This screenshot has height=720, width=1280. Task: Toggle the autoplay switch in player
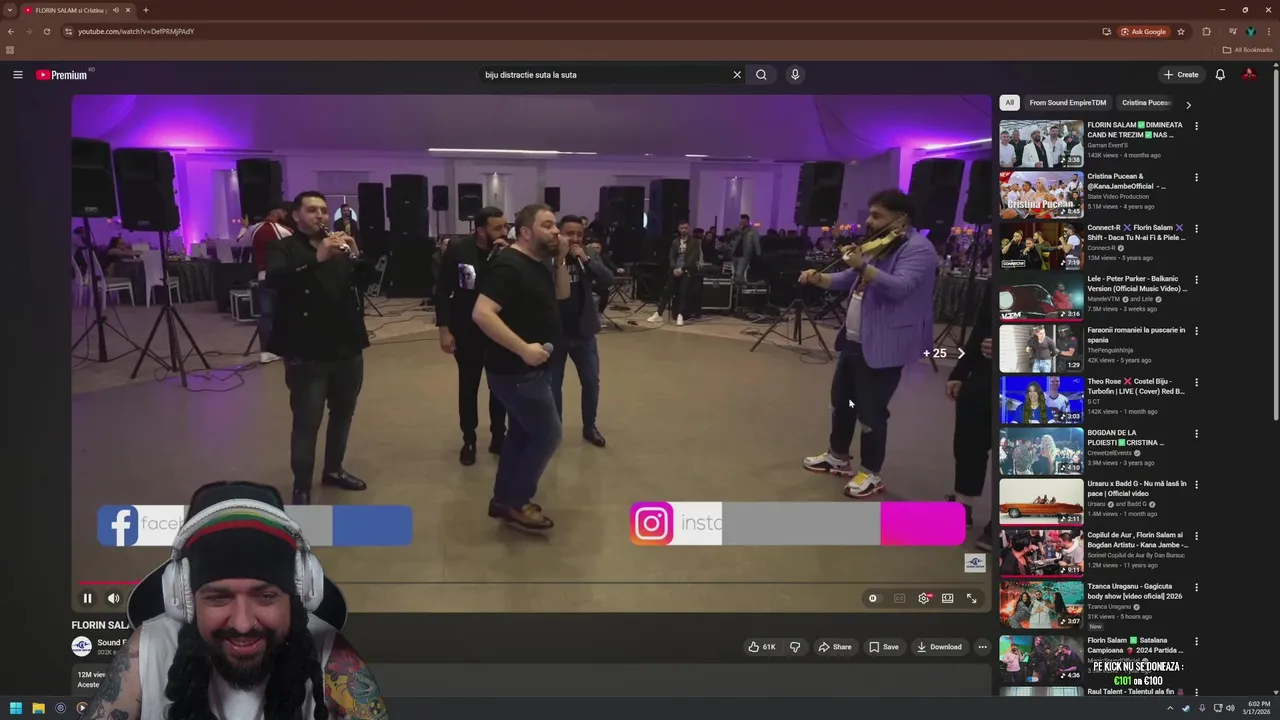(x=873, y=598)
